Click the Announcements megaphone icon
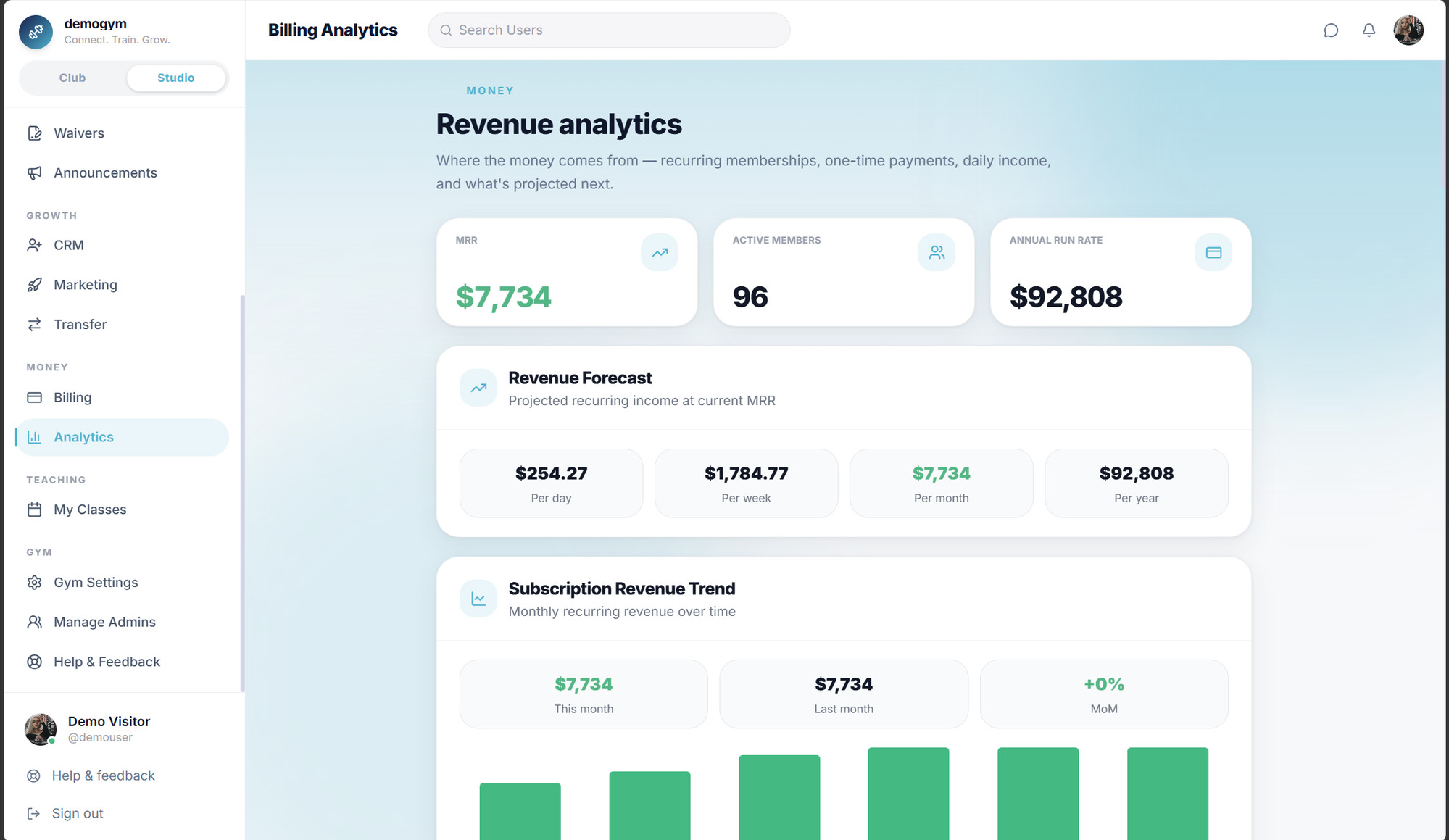This screenshot has width=1449, height=840. tap(34, 172)
